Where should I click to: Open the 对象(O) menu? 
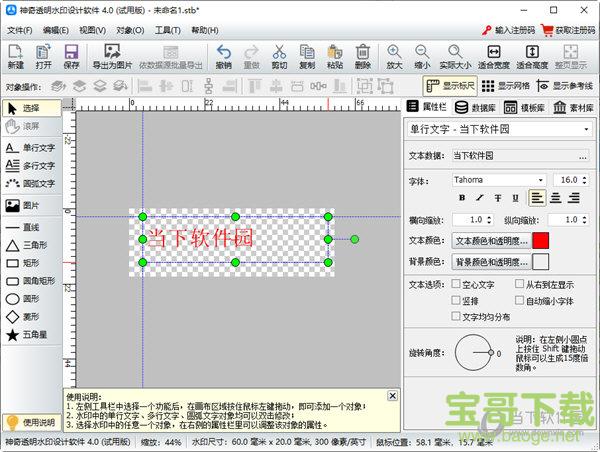130,30
